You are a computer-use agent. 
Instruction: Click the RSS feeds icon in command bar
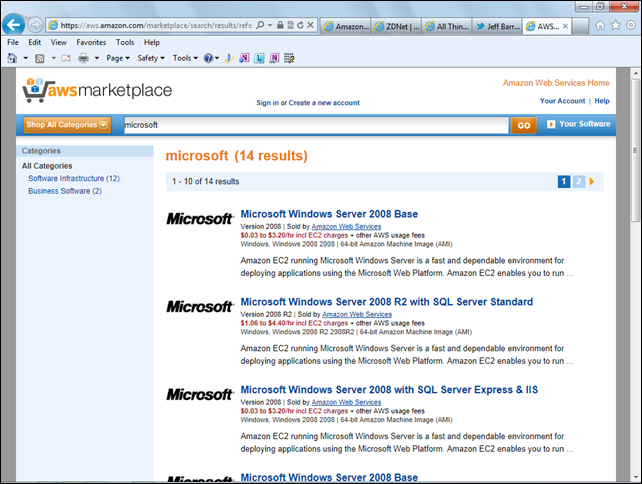click(40, 59)
